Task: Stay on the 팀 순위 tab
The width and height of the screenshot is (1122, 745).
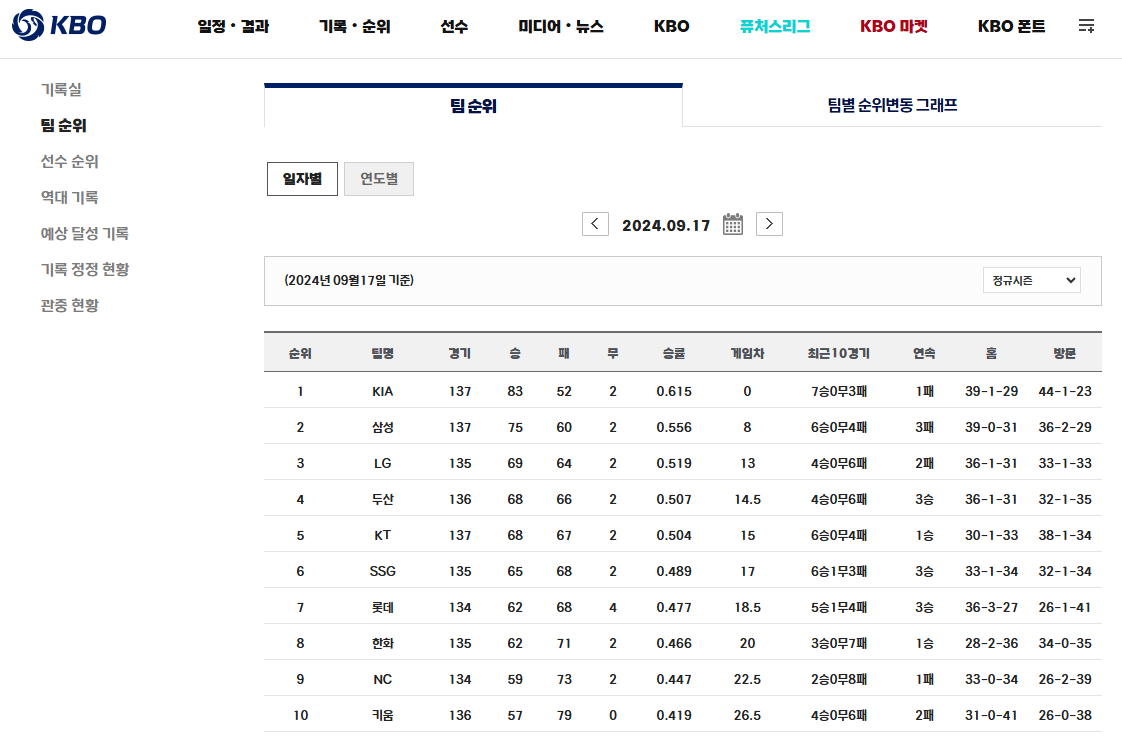Action: click(472, 104)
